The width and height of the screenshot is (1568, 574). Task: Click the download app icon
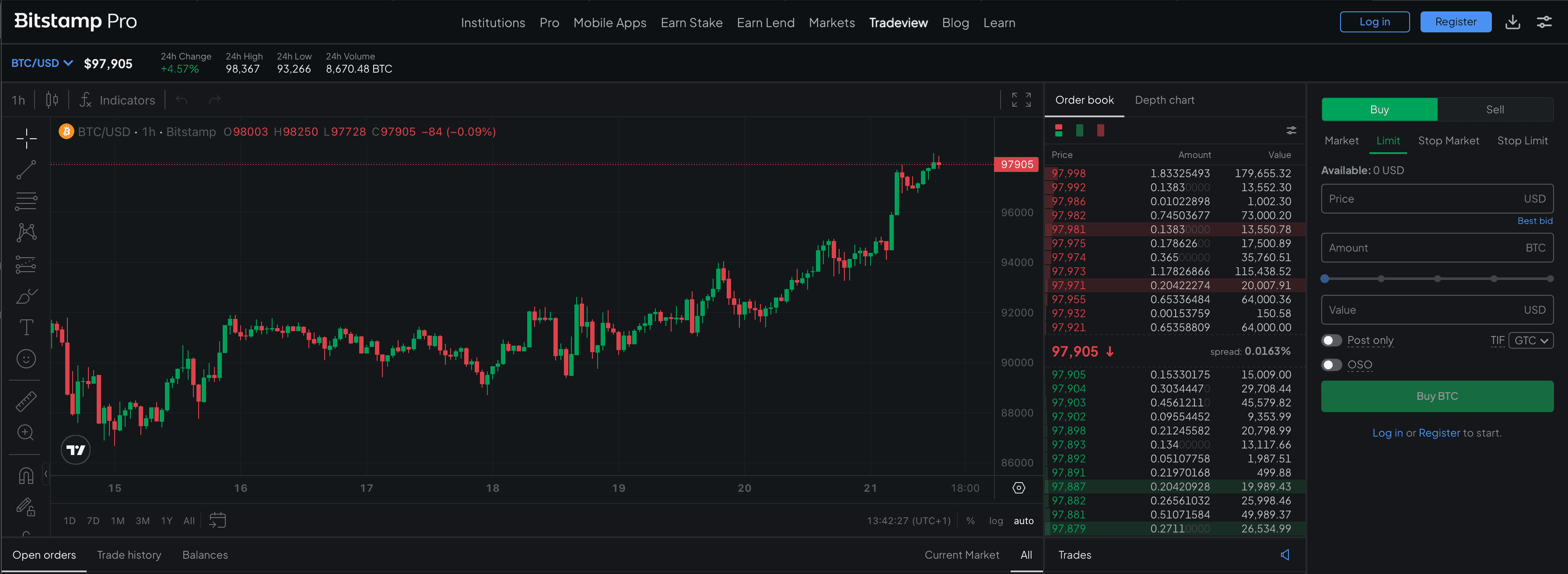click(x=1512, y=22)
